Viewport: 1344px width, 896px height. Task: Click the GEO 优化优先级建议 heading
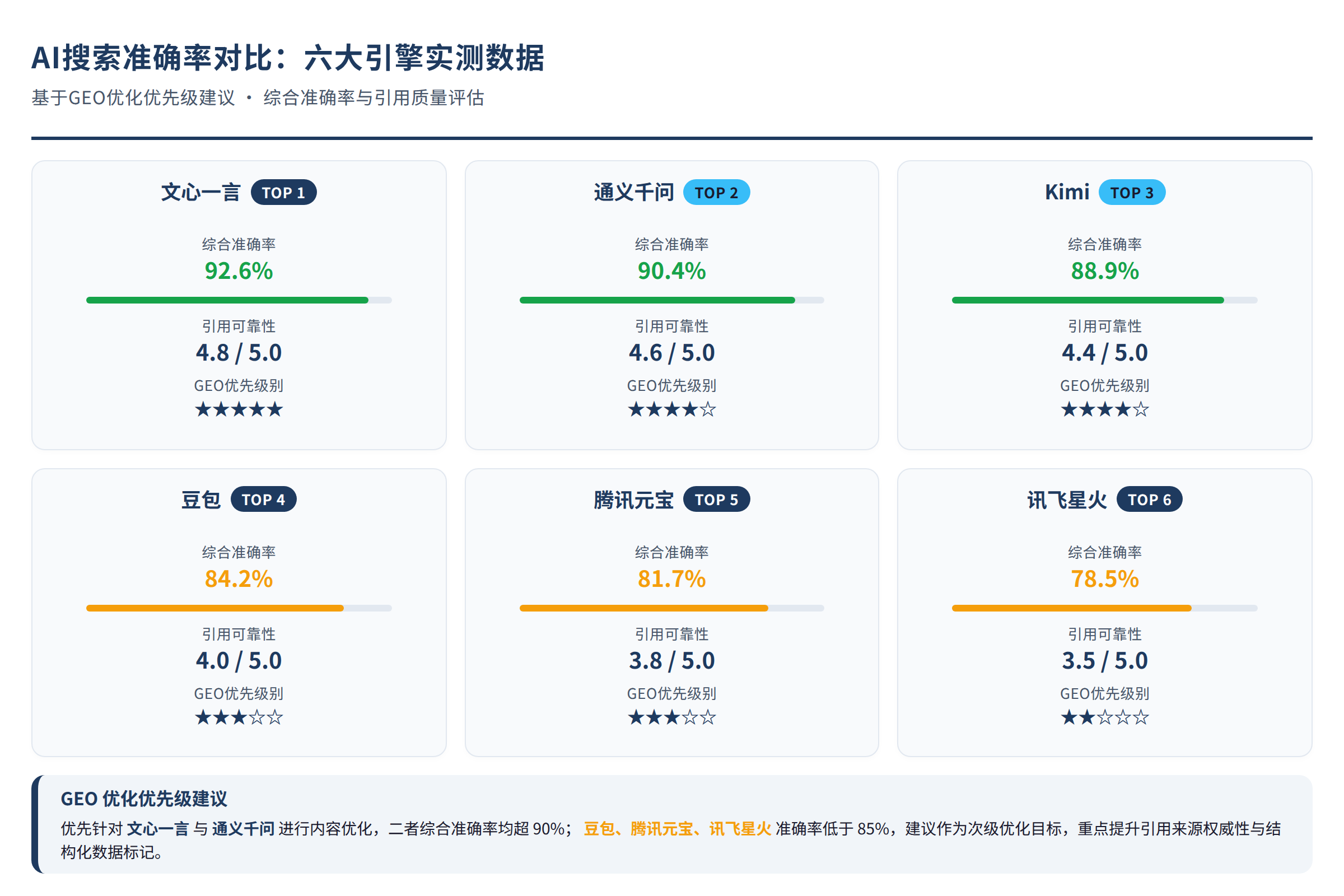pos(144,799)
